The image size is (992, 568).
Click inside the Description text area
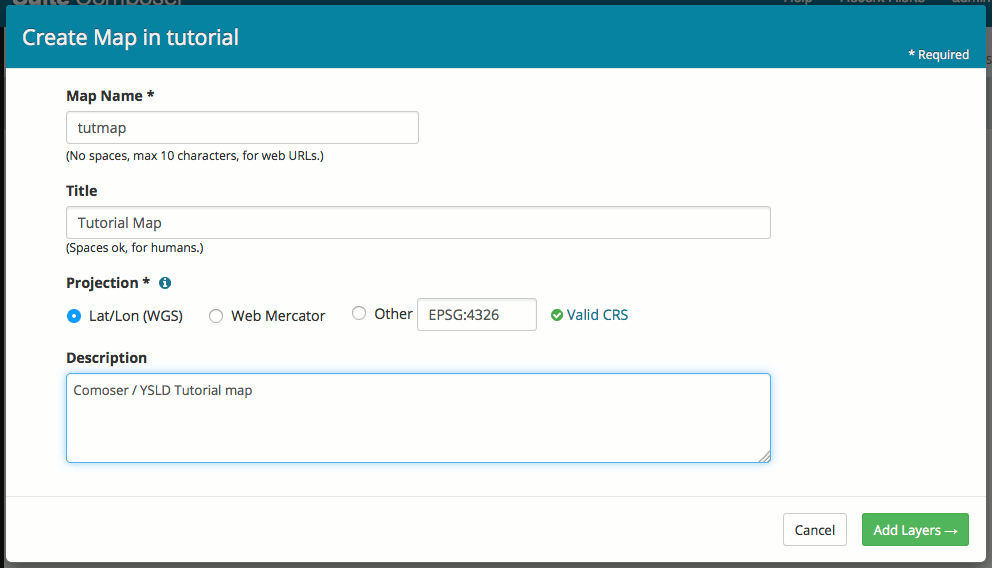418,418
